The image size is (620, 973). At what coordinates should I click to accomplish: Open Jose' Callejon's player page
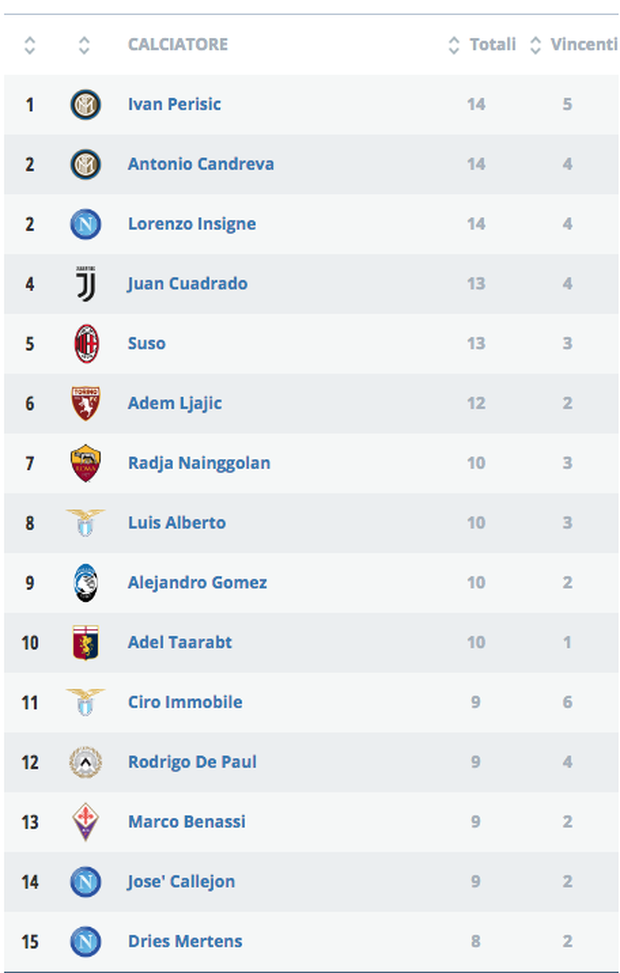pyautogui.click(x=182, y=881)
